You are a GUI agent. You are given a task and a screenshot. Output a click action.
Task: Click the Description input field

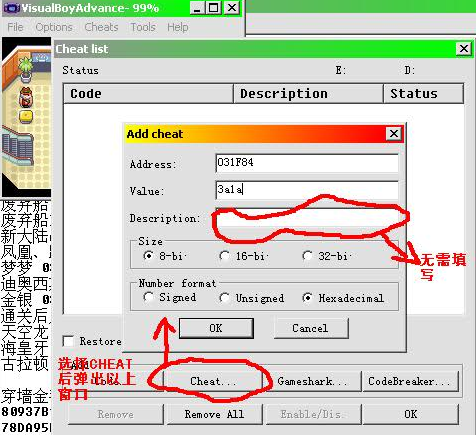(307, 218)
